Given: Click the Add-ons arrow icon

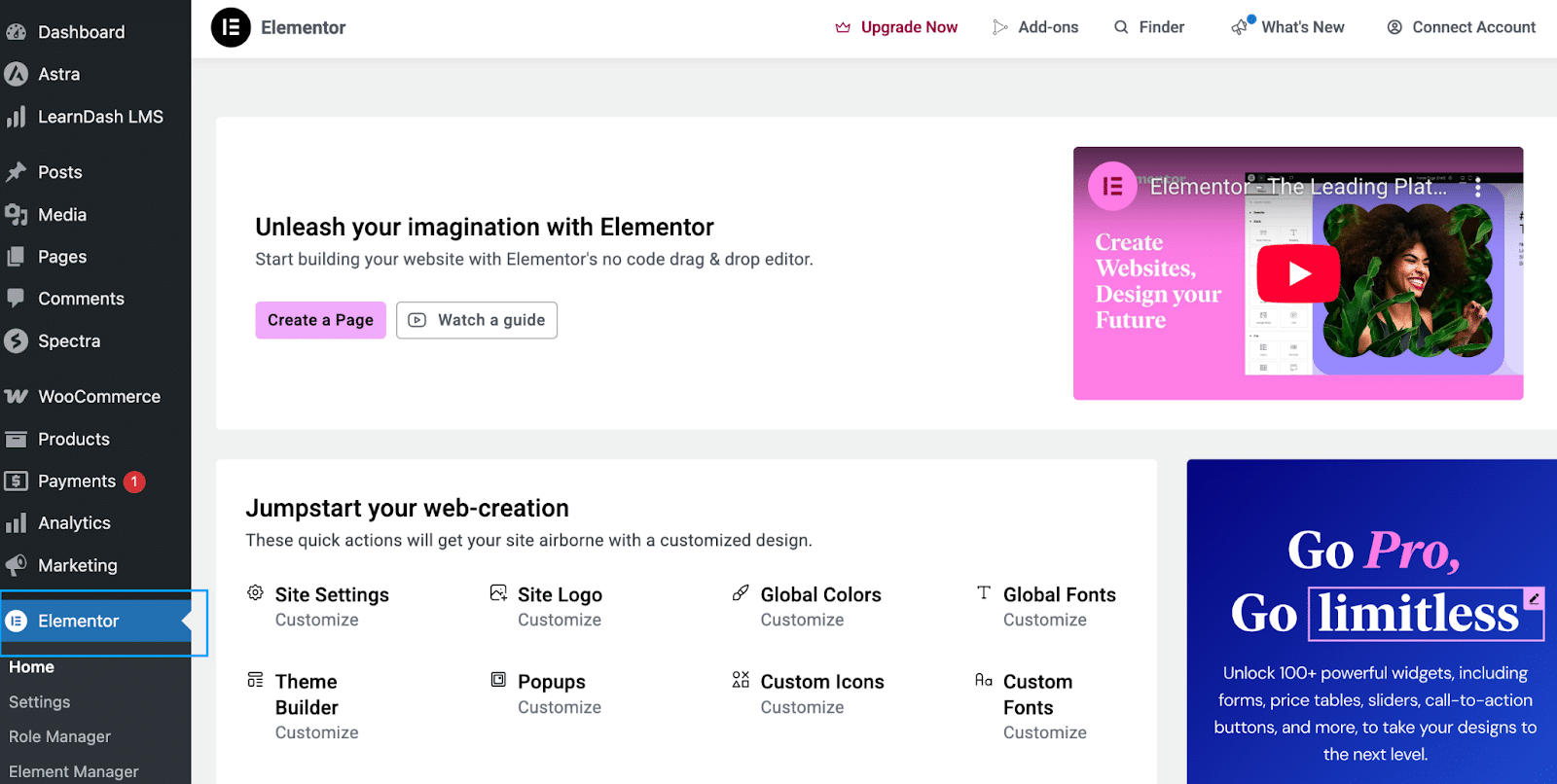Looking at the screenshot, I should 999,27.
